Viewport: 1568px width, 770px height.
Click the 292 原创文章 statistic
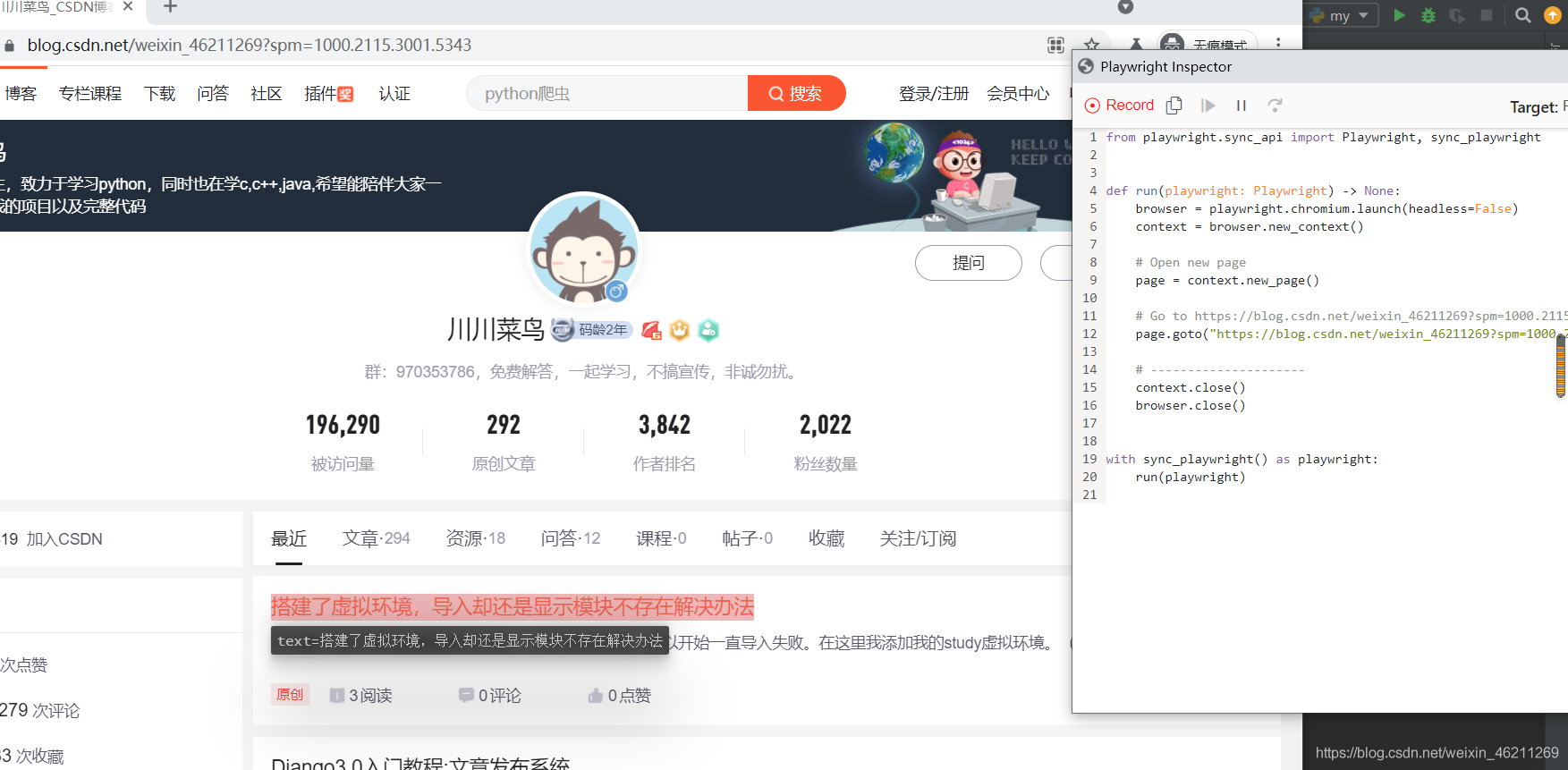(504, 442)
